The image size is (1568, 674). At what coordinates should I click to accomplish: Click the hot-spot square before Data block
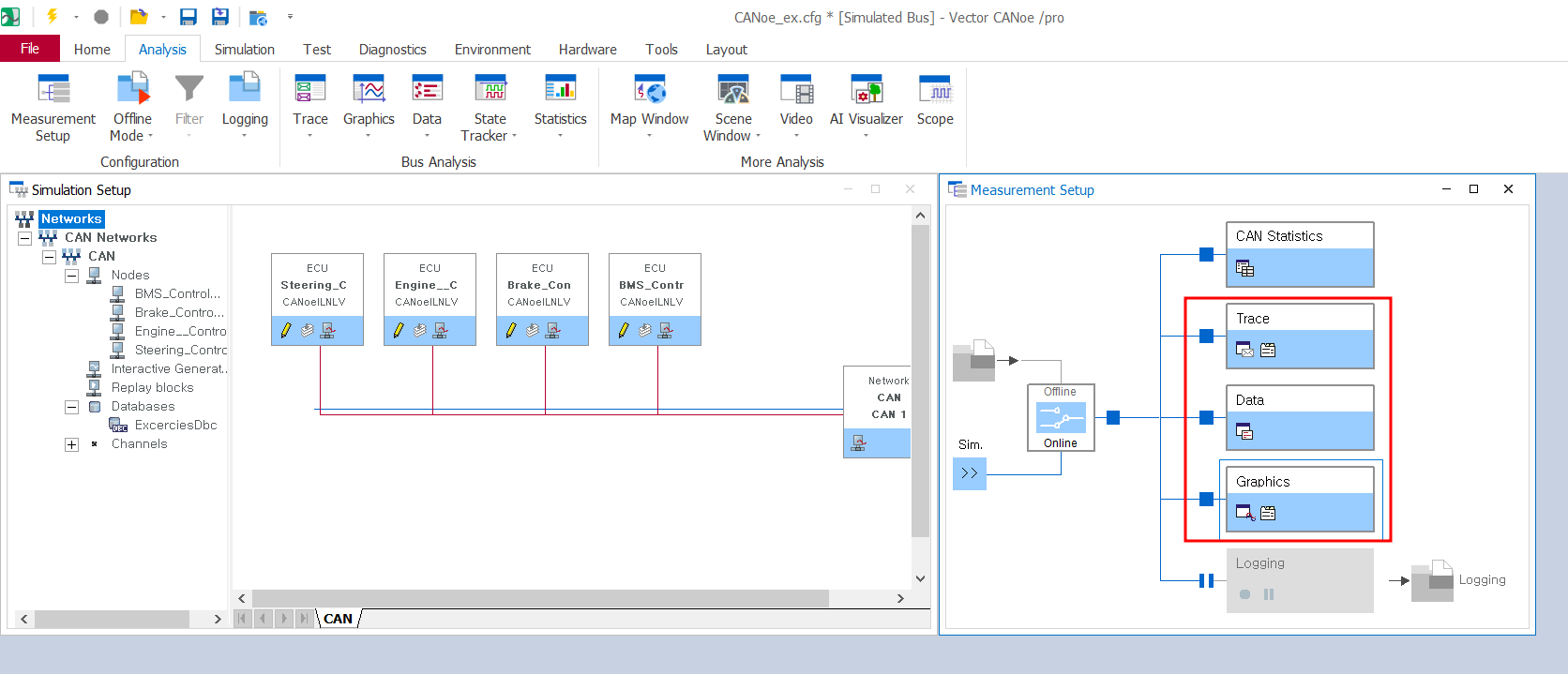pos(1207,417)
